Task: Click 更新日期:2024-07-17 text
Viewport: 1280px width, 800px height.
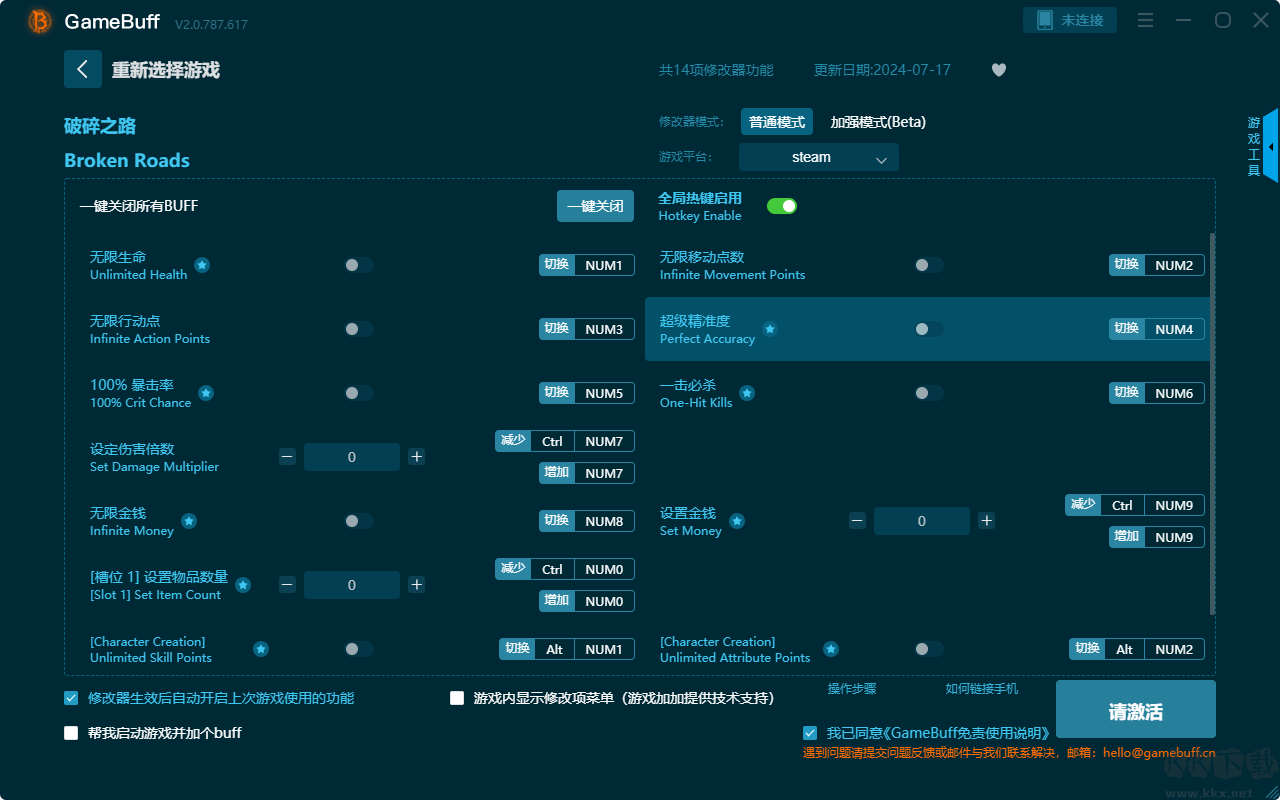Action: tap(882, 70)
